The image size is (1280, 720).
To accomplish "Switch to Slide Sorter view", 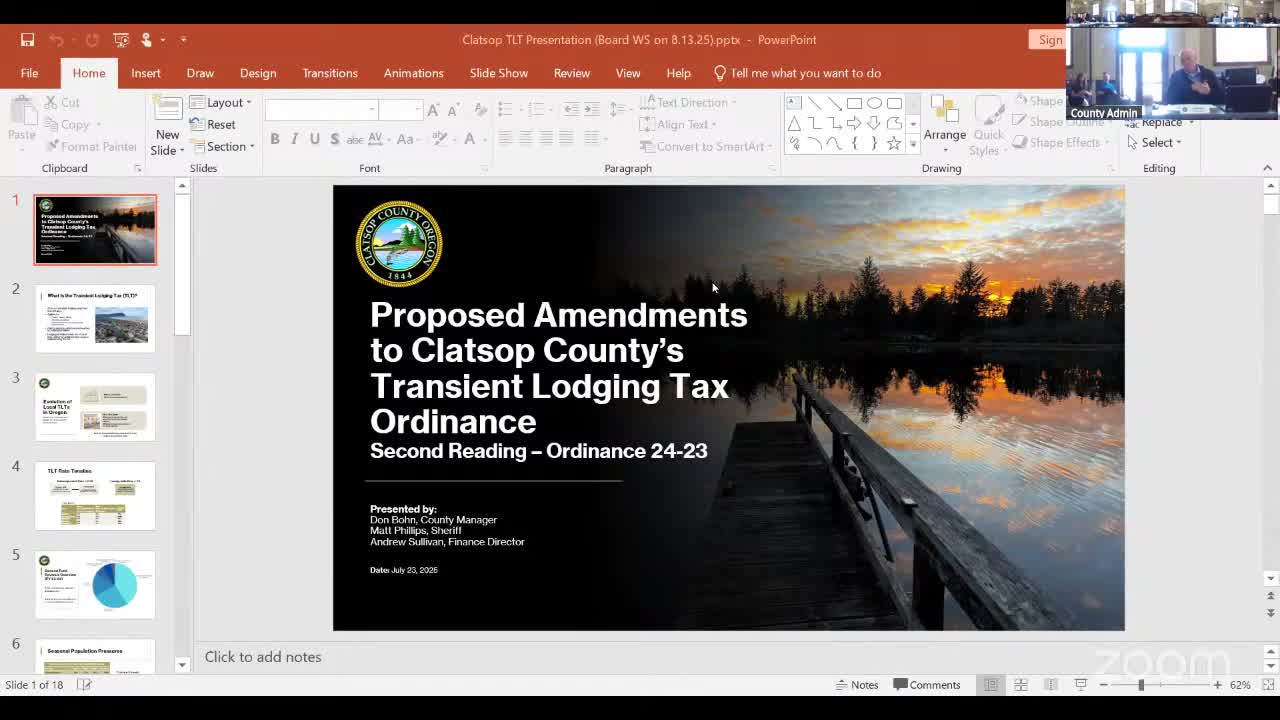I will pos(1021,685).
